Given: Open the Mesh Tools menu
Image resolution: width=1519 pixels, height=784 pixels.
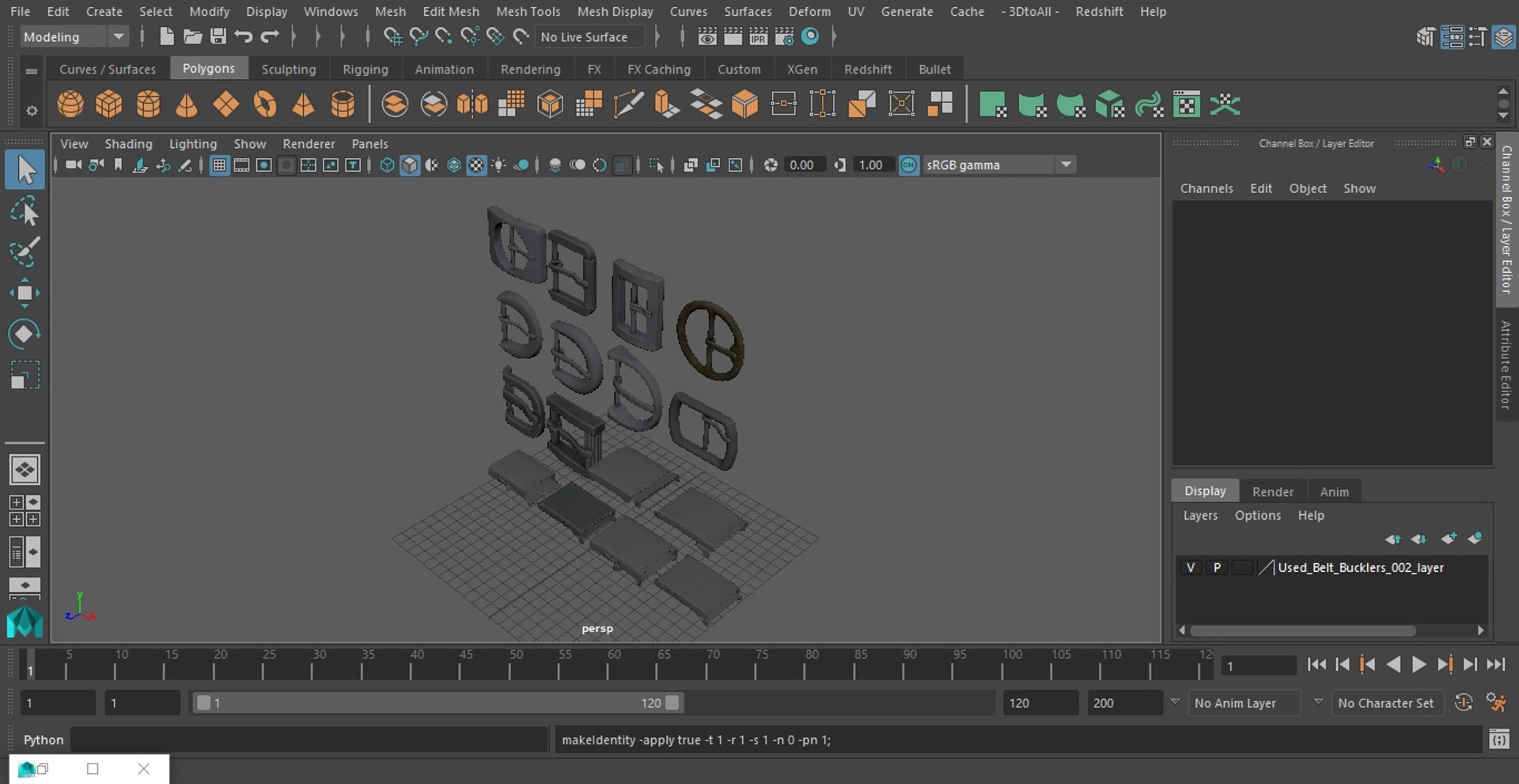Looking at the screenshot, I should pyautogui.click(x=528, y=11).
